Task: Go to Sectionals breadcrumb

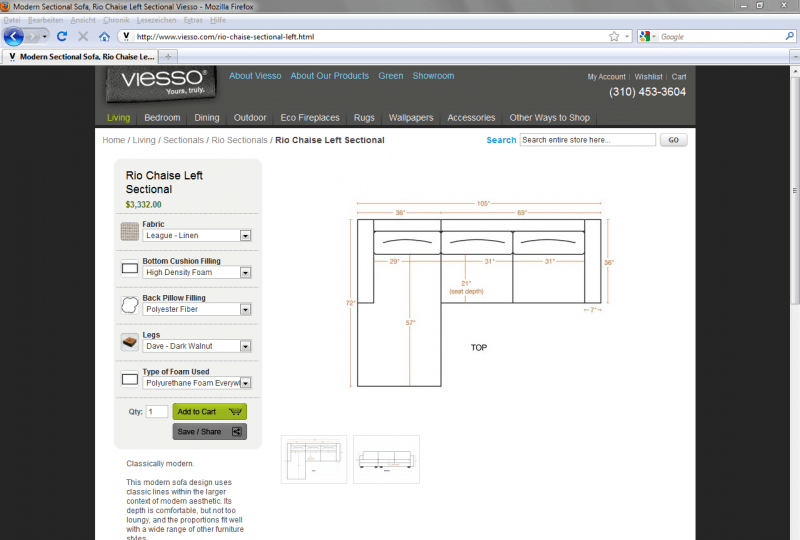Action: 183,140
